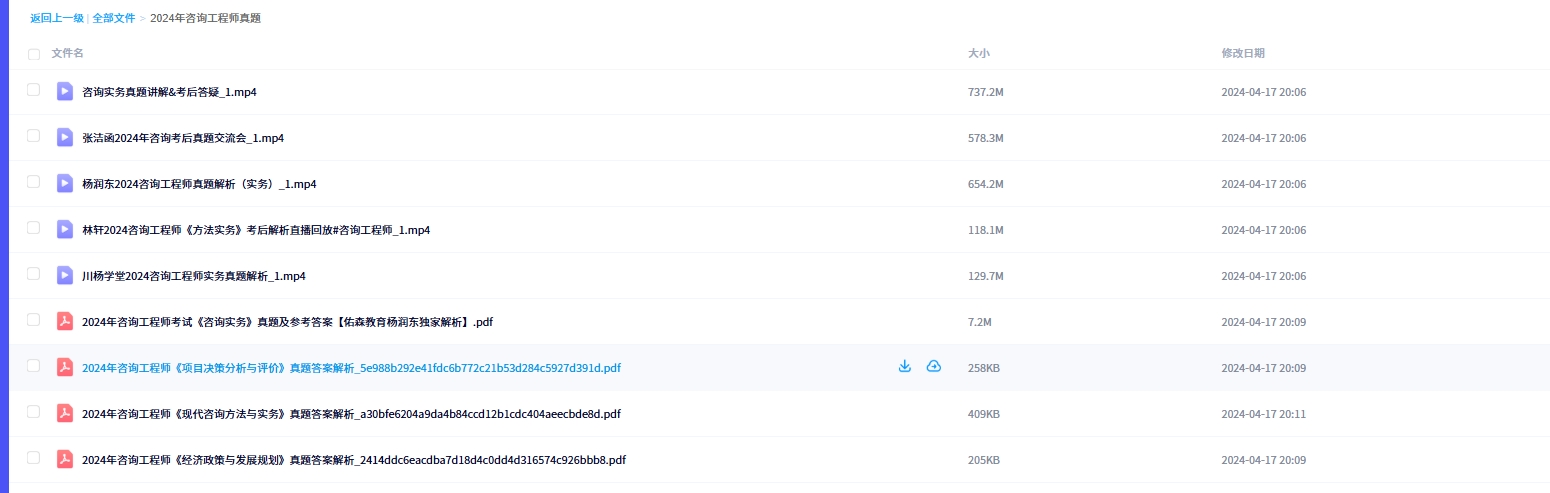This screenshot has width=1550, height=493.
Task: Click video icon beside 杨润东2024咨询工程师真题解析
Action: pos(65,183)
